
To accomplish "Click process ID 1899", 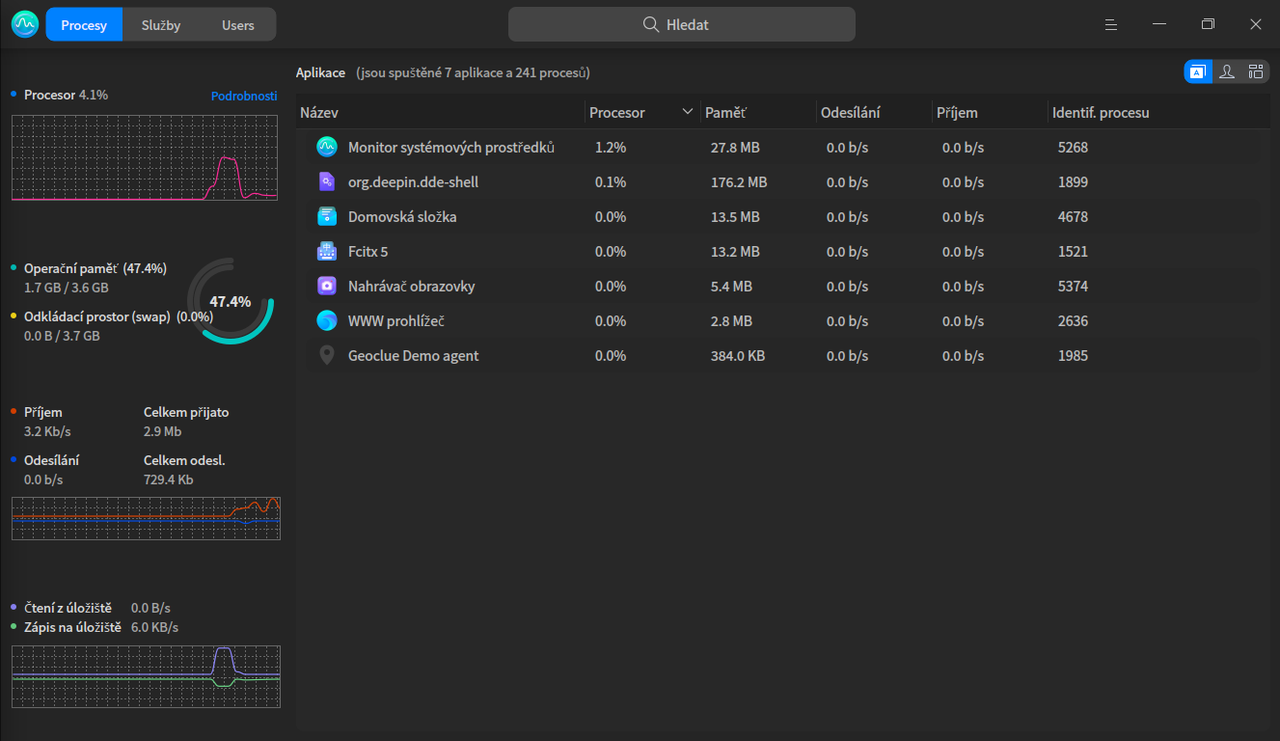I will pos(1073,182).
